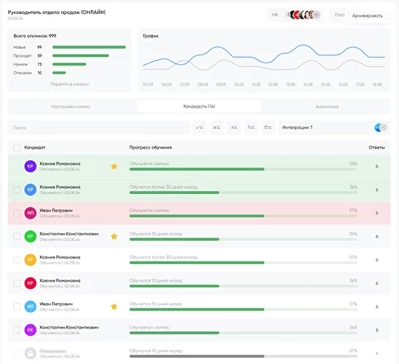The image size is (399, 364).
Task: Click the percent sort filter icon
Action: pyautogui.click(x=251, y=128)
